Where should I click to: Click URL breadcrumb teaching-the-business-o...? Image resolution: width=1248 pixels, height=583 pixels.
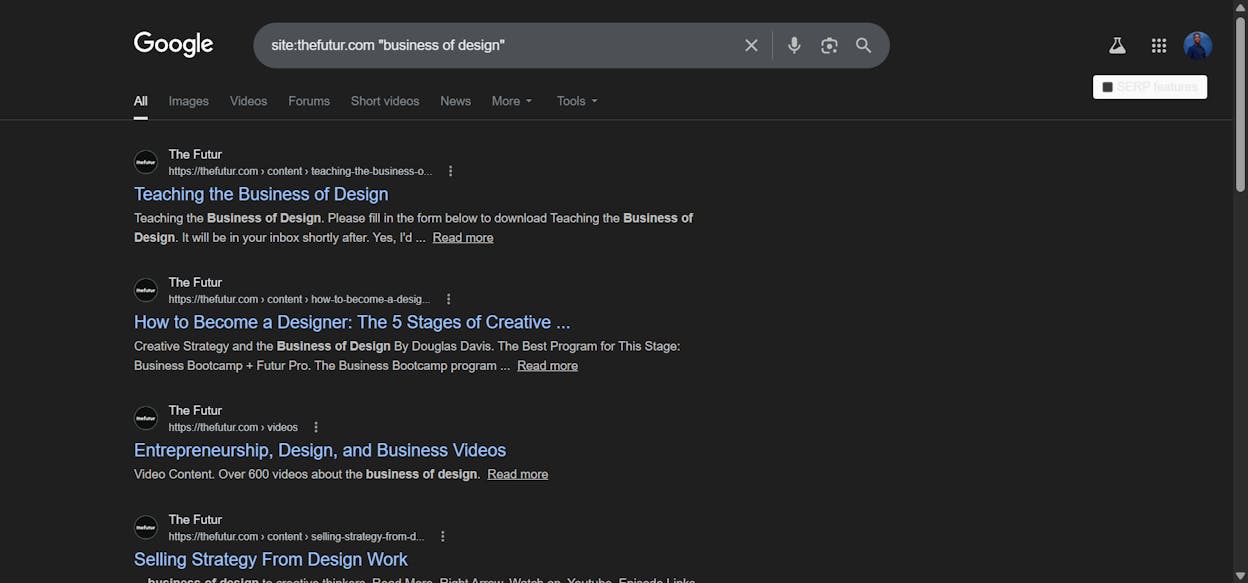[300, 171]
